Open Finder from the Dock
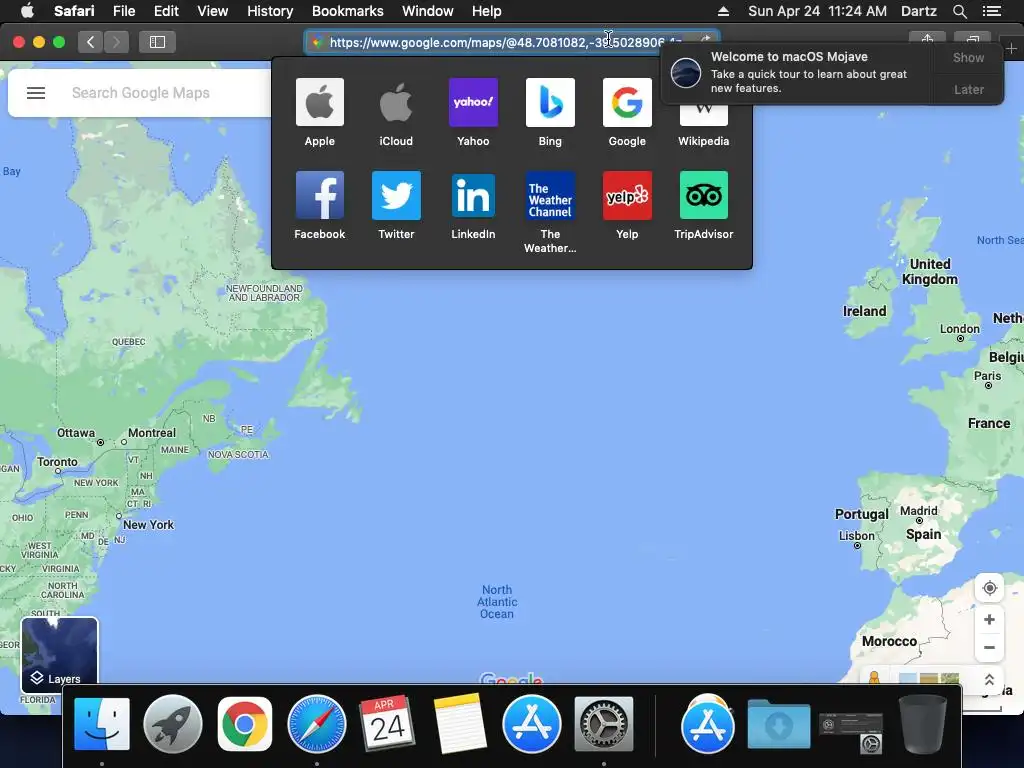The height and width of the screenshot is (768, 1024). point(102,724)
